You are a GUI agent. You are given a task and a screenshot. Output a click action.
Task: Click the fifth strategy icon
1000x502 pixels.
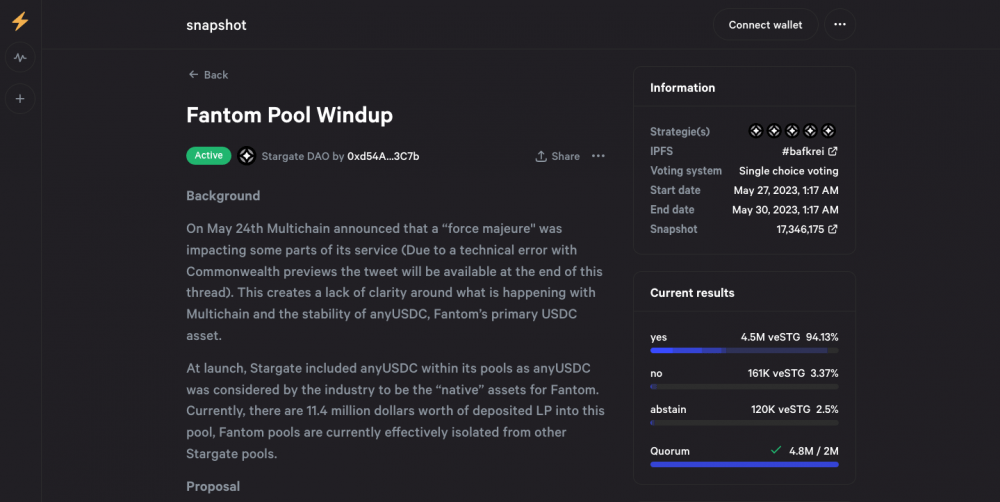(828, 131)
